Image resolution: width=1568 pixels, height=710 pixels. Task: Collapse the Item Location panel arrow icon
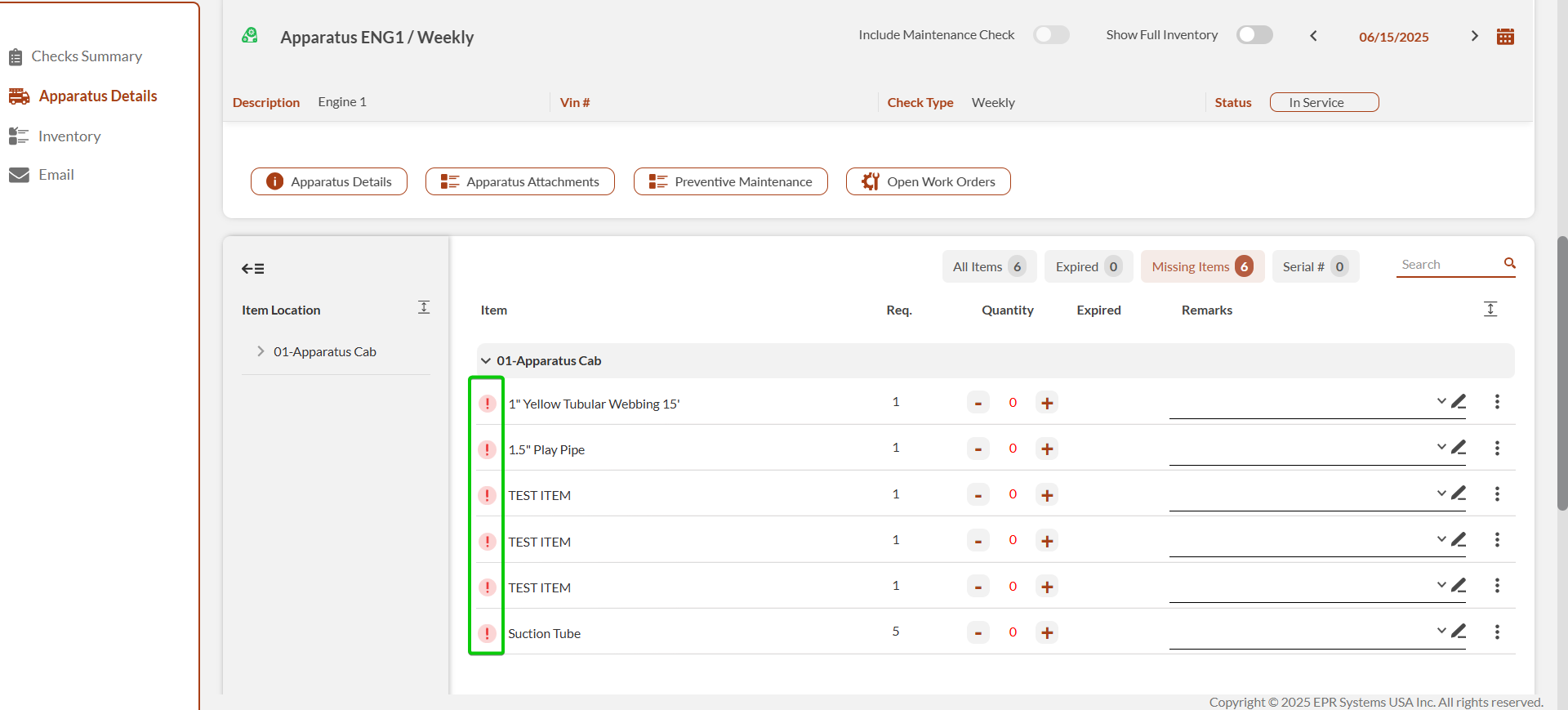pyautogui.click(x=252, y=269)
